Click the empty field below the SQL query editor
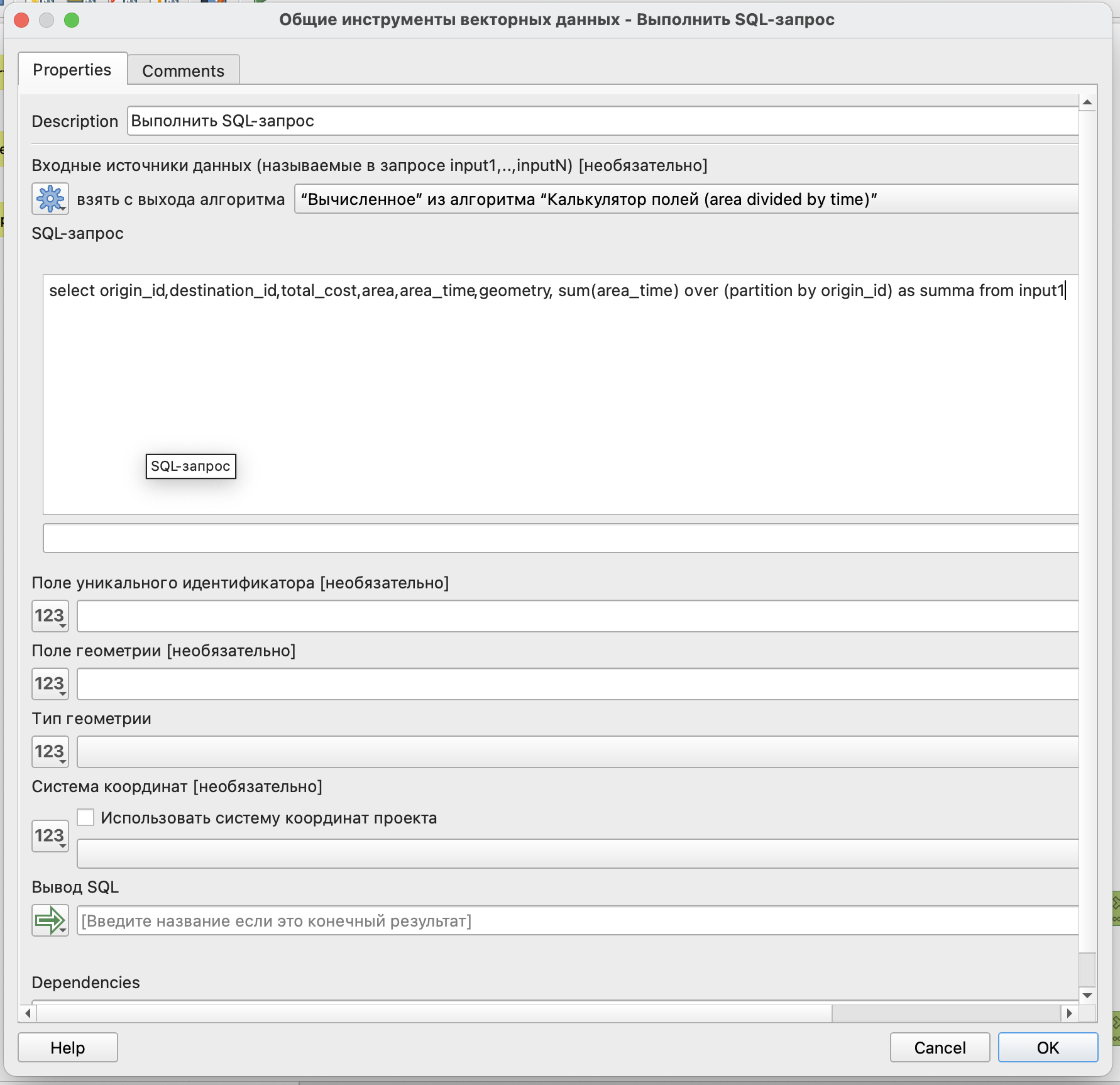The height and width of the screenshot is (1085, 1120). tap(561, 538)
